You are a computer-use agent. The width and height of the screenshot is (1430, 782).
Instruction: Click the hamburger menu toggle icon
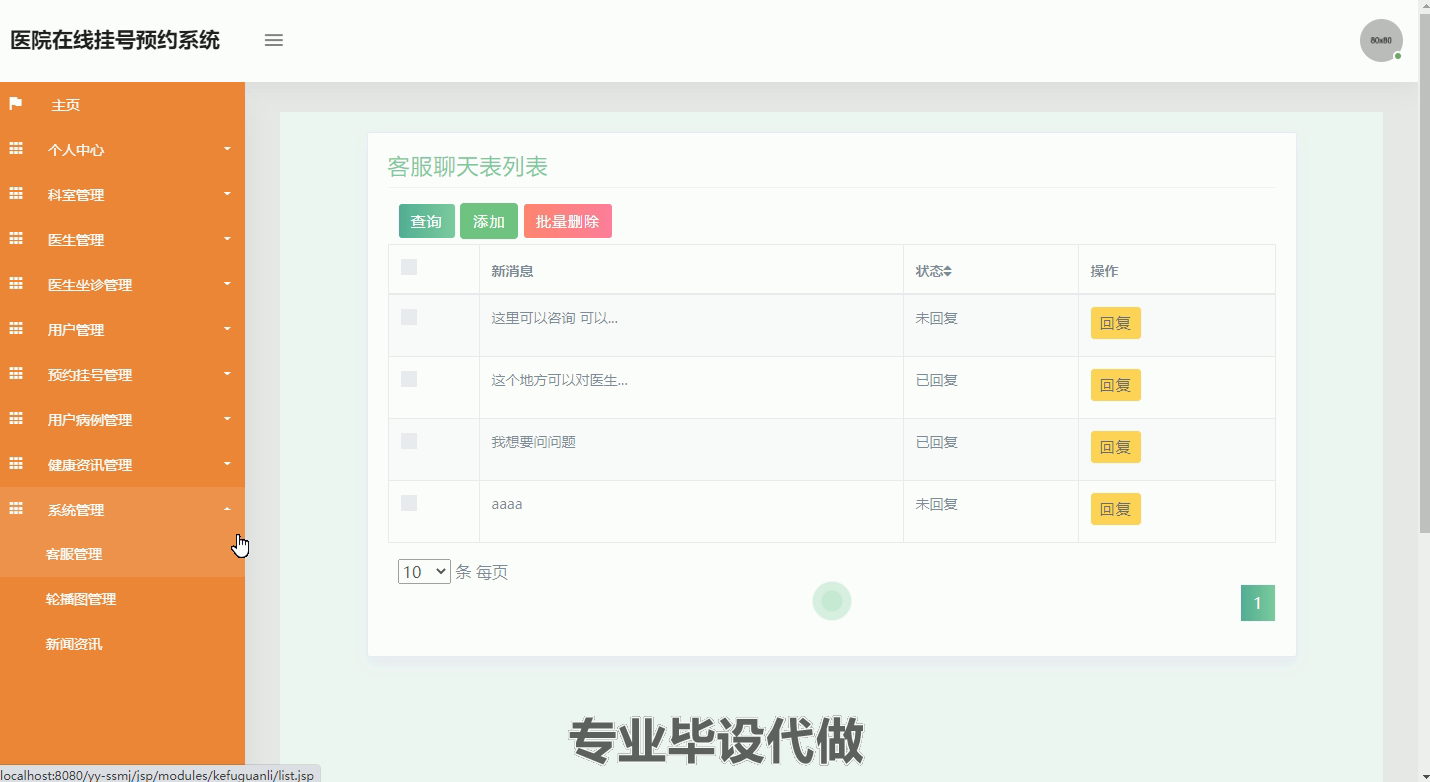[x=273, y=40]
